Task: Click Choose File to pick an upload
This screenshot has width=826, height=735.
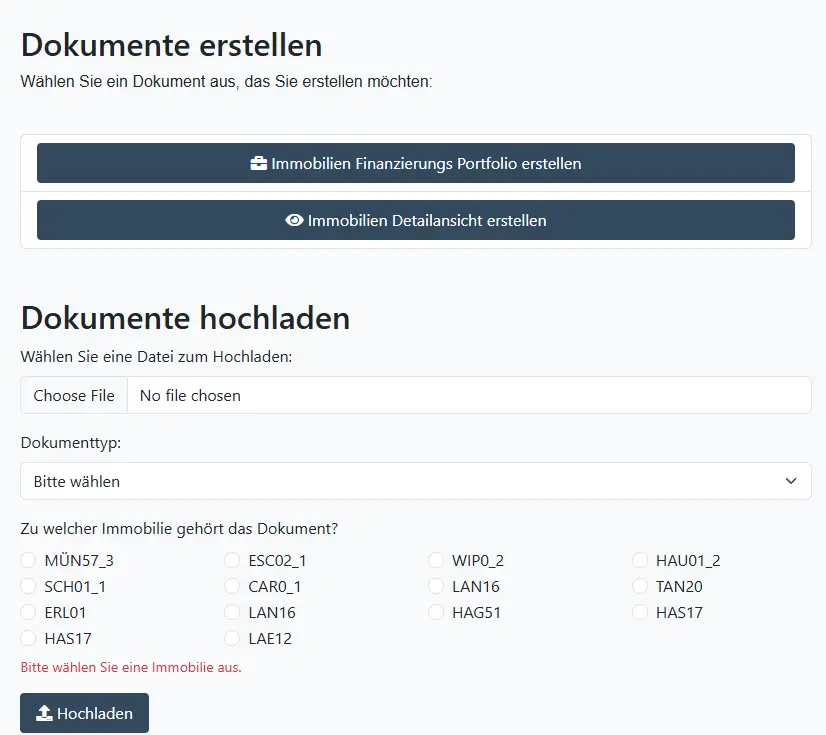Action: click(73, 395)
